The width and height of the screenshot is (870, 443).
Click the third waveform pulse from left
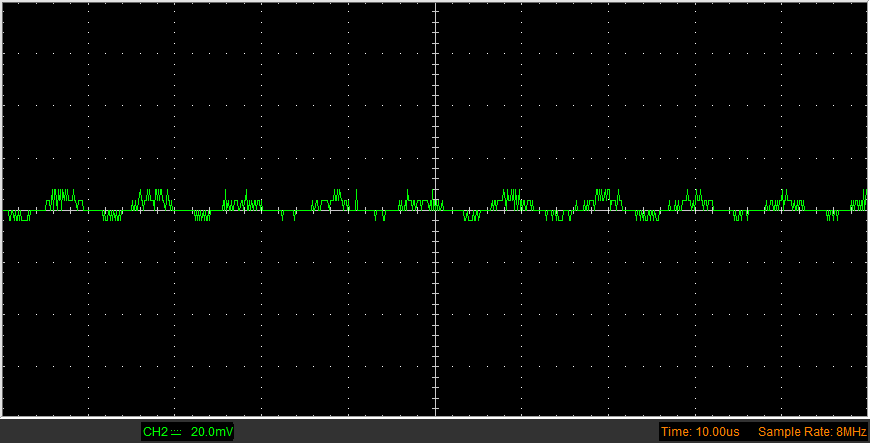242,201
